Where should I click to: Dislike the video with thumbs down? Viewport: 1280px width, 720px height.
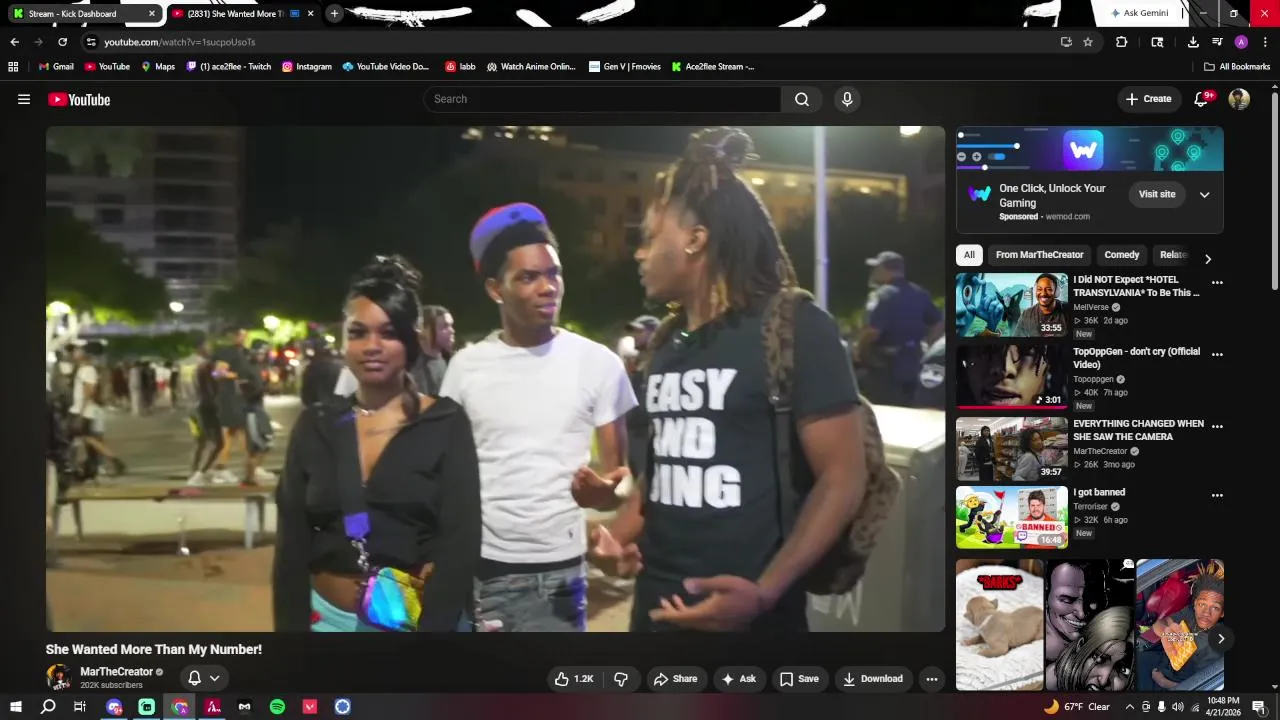pos(621,679)
